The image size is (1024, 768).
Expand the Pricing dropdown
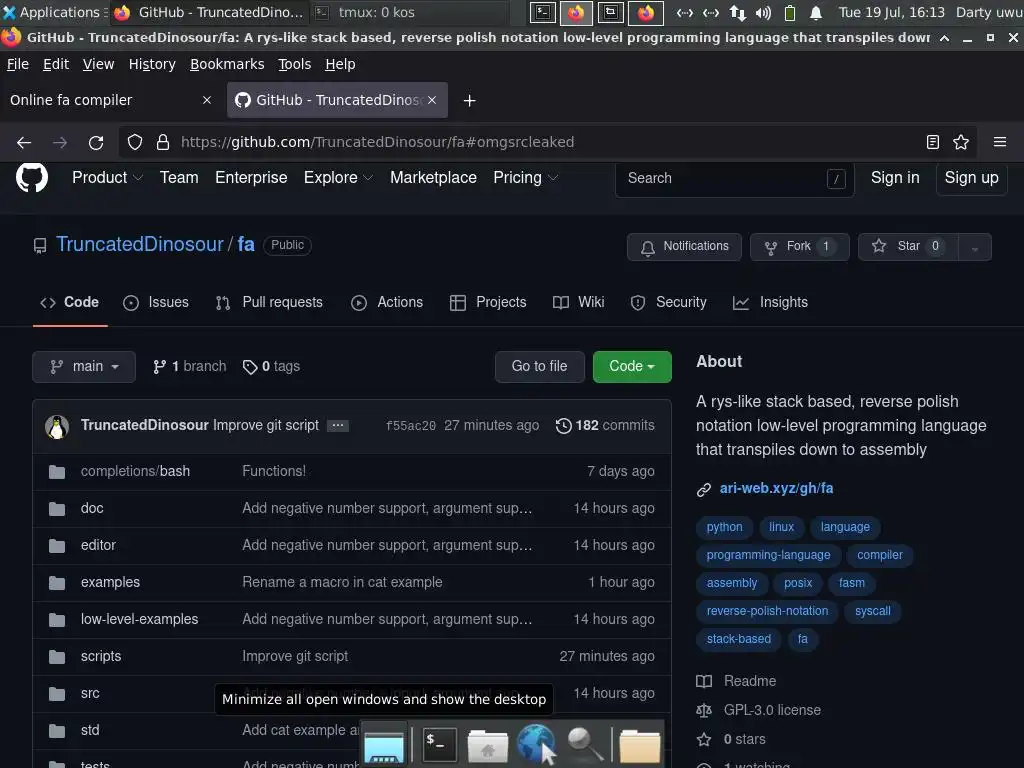(x=526, y=178)
